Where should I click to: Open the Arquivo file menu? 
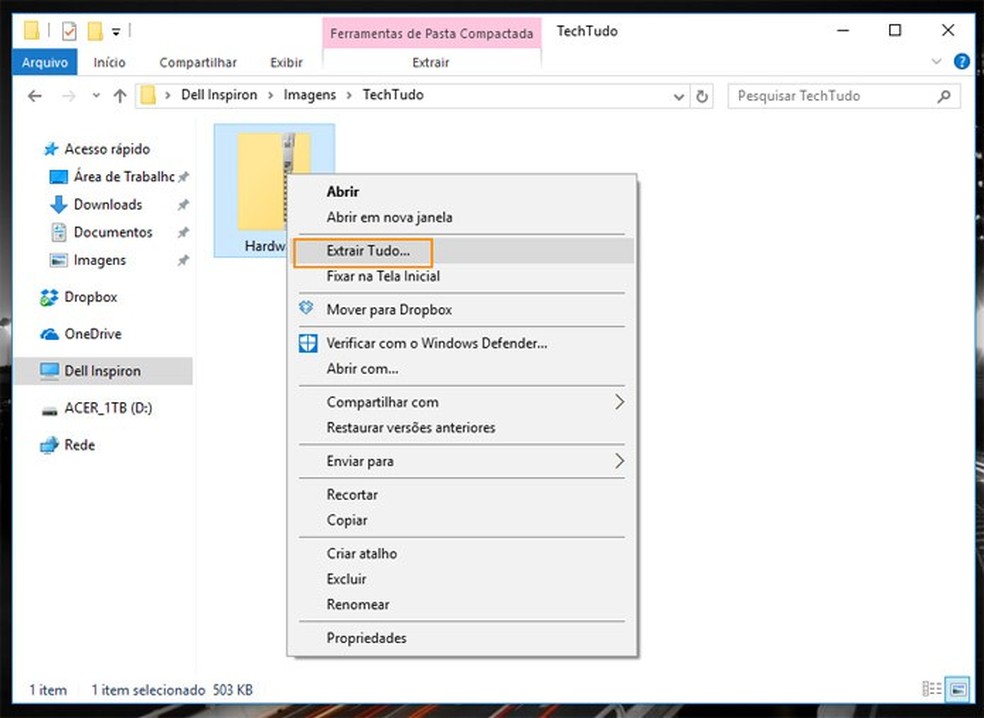(x=44, y=62)
